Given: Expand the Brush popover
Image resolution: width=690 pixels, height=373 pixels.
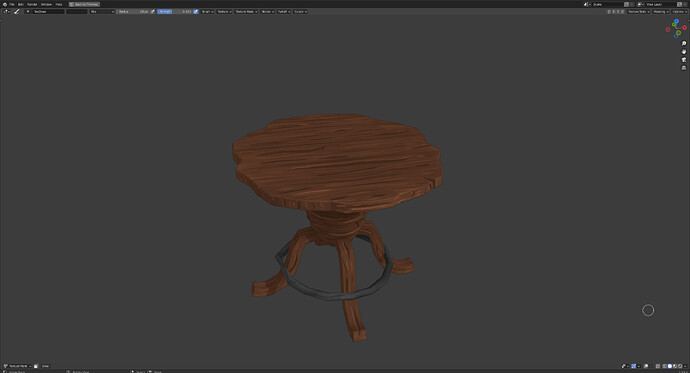Looking at the screenshot, I should [x=207, y=11].
